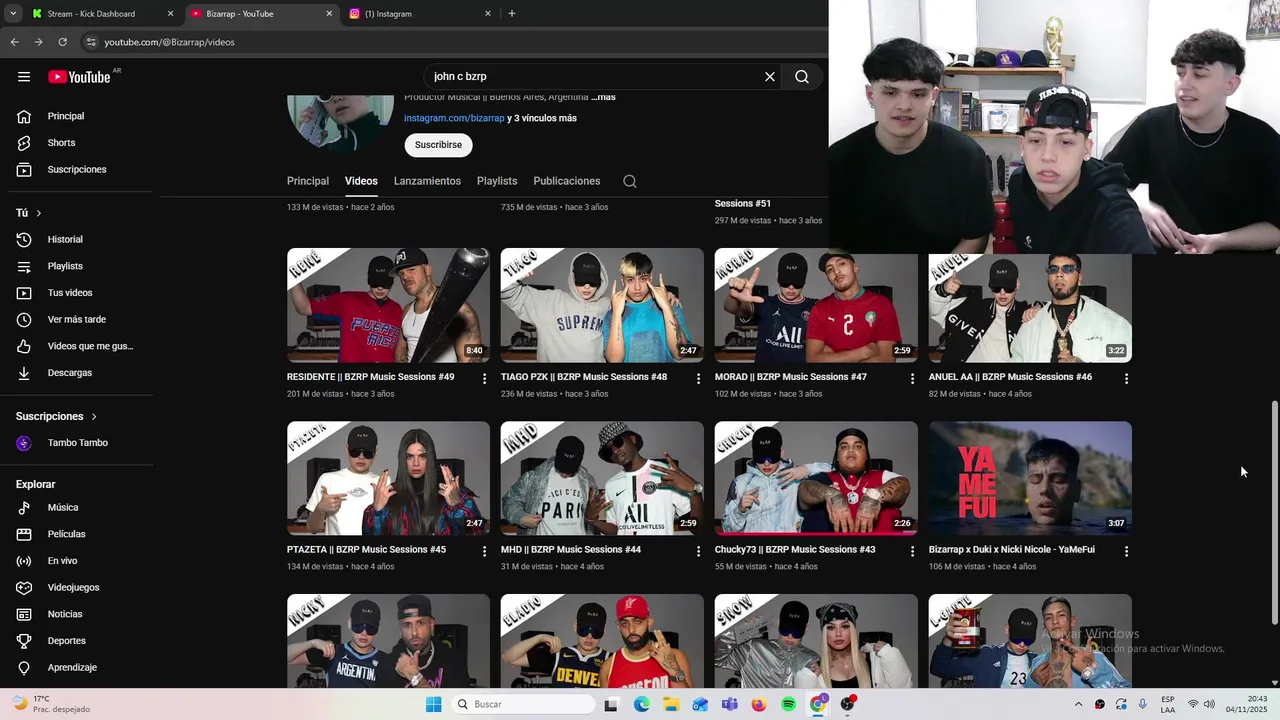Expand the Tú section
Viewport: 1280px width, 720px height.
(x=29, y=213)
